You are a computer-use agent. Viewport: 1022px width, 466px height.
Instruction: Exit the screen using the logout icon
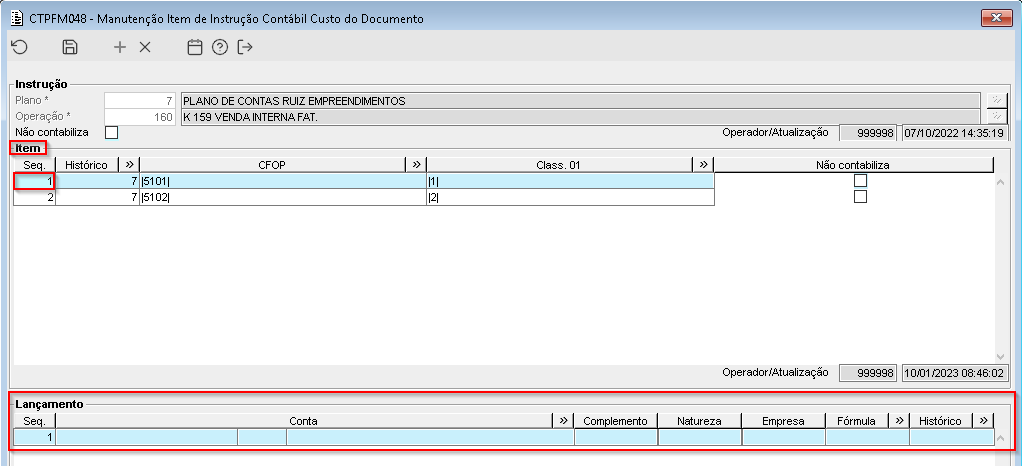coord(244,47)
